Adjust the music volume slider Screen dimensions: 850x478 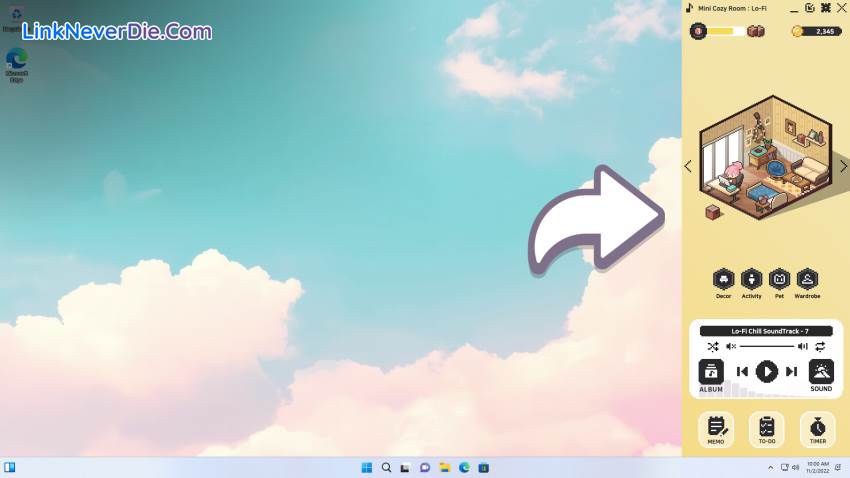767,346
